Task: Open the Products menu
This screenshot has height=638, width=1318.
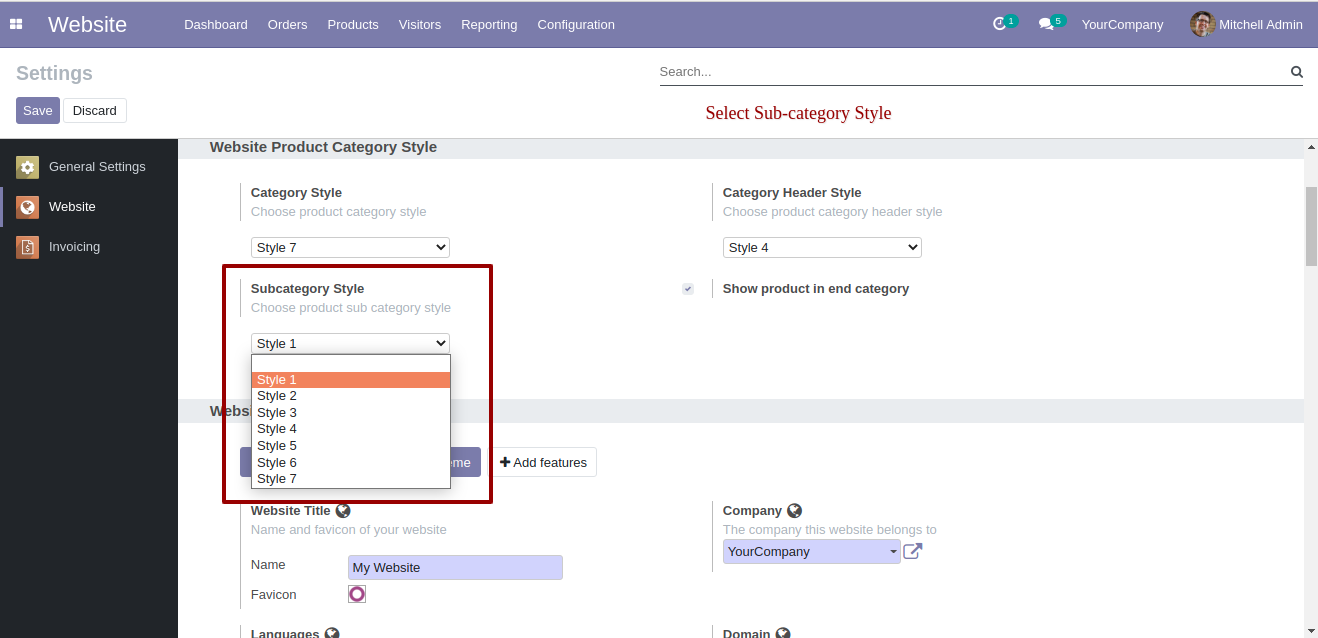Action: coord(353,24)
